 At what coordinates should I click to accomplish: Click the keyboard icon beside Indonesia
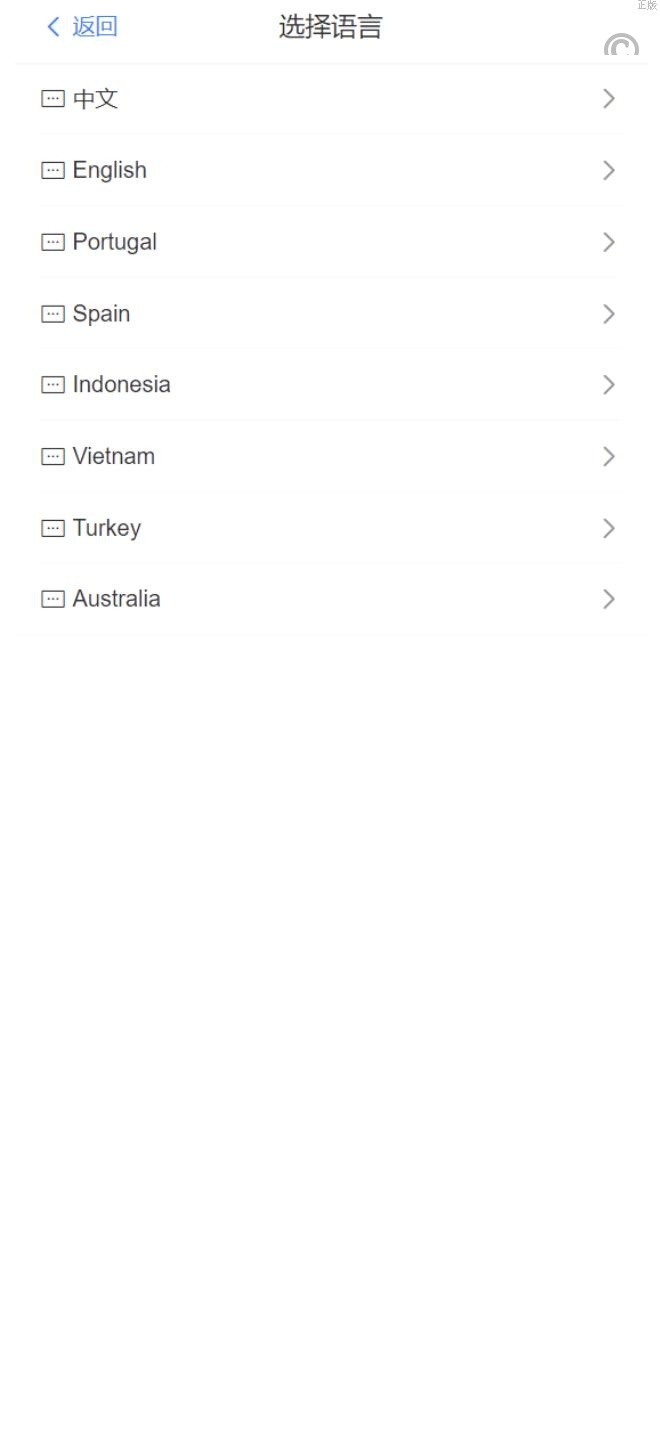[52, 385]
